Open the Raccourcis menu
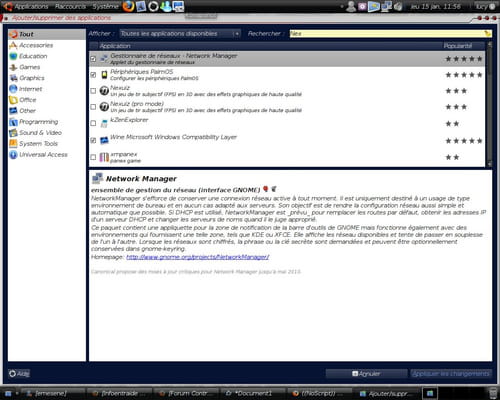The width and height of the screenshot is (500, 400). click(70, 6)
